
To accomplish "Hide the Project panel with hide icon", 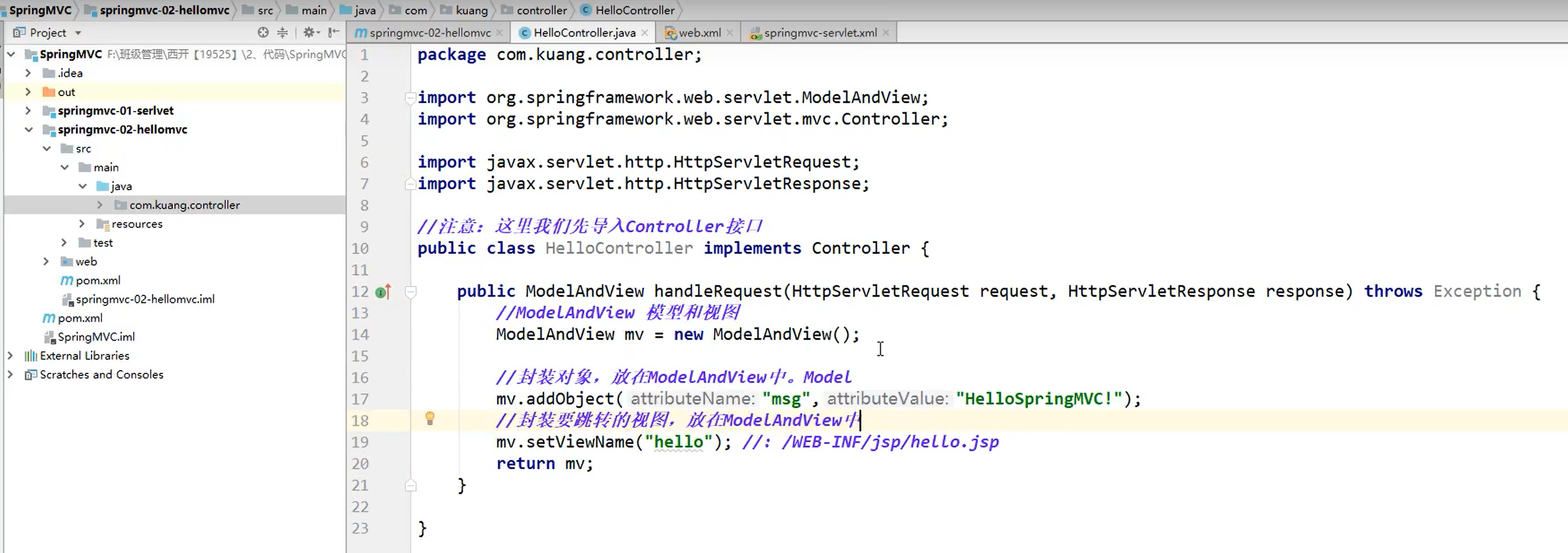I will coord(334,32).
